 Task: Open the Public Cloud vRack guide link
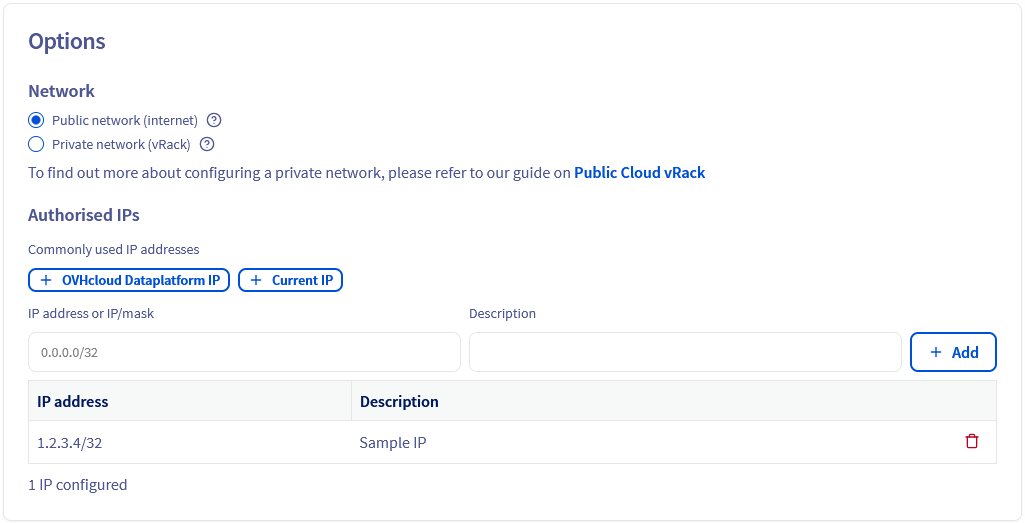[639, 173]
